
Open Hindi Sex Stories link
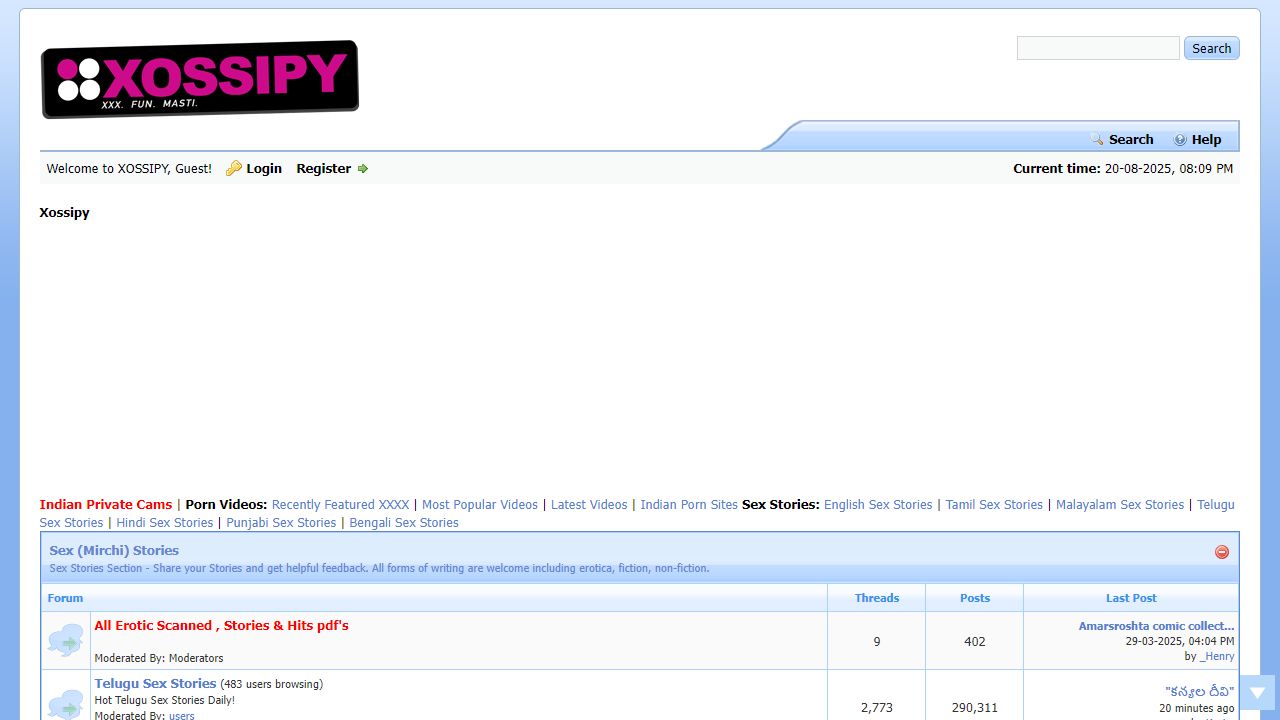tap(165, 523)
